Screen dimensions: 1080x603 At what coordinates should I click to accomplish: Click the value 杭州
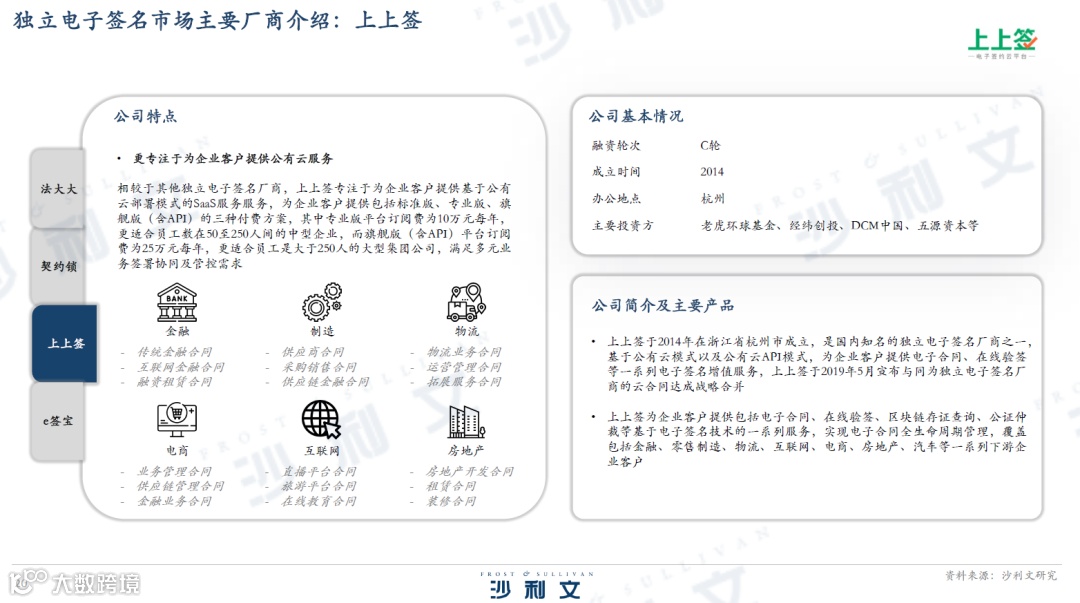[x=713, y=198]
